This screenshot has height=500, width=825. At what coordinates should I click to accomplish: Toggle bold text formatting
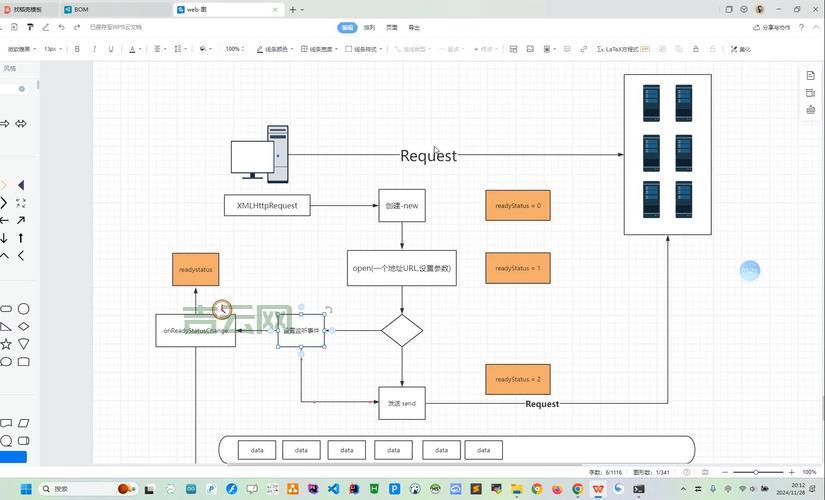pyautogui.click(x=77, y=48)
